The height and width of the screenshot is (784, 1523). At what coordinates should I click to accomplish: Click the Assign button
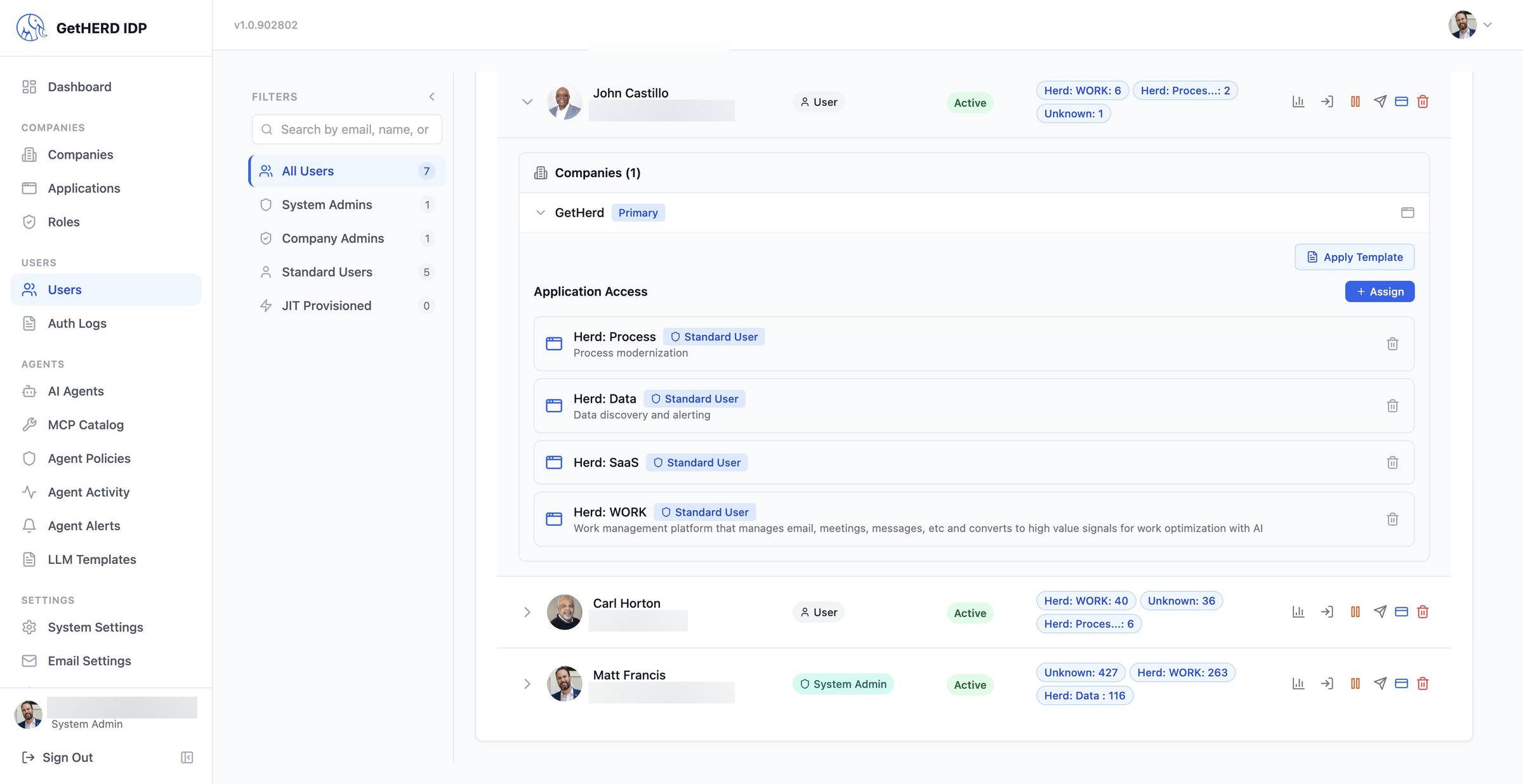point(1380,292)
